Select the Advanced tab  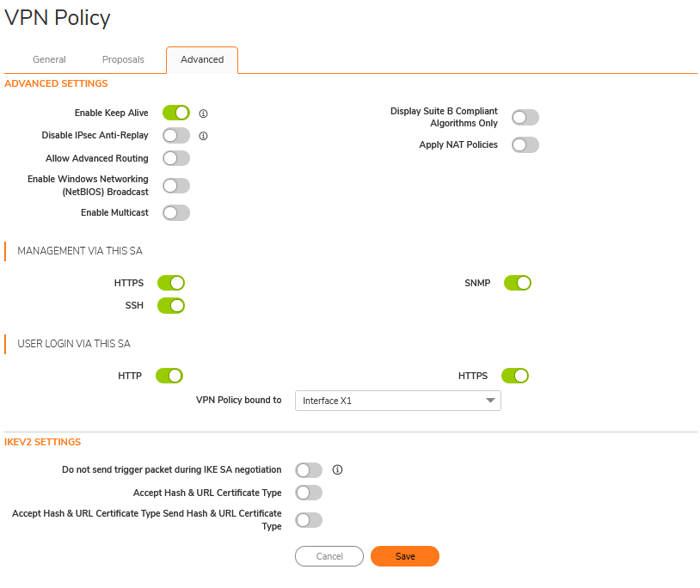tap(202, 60)
